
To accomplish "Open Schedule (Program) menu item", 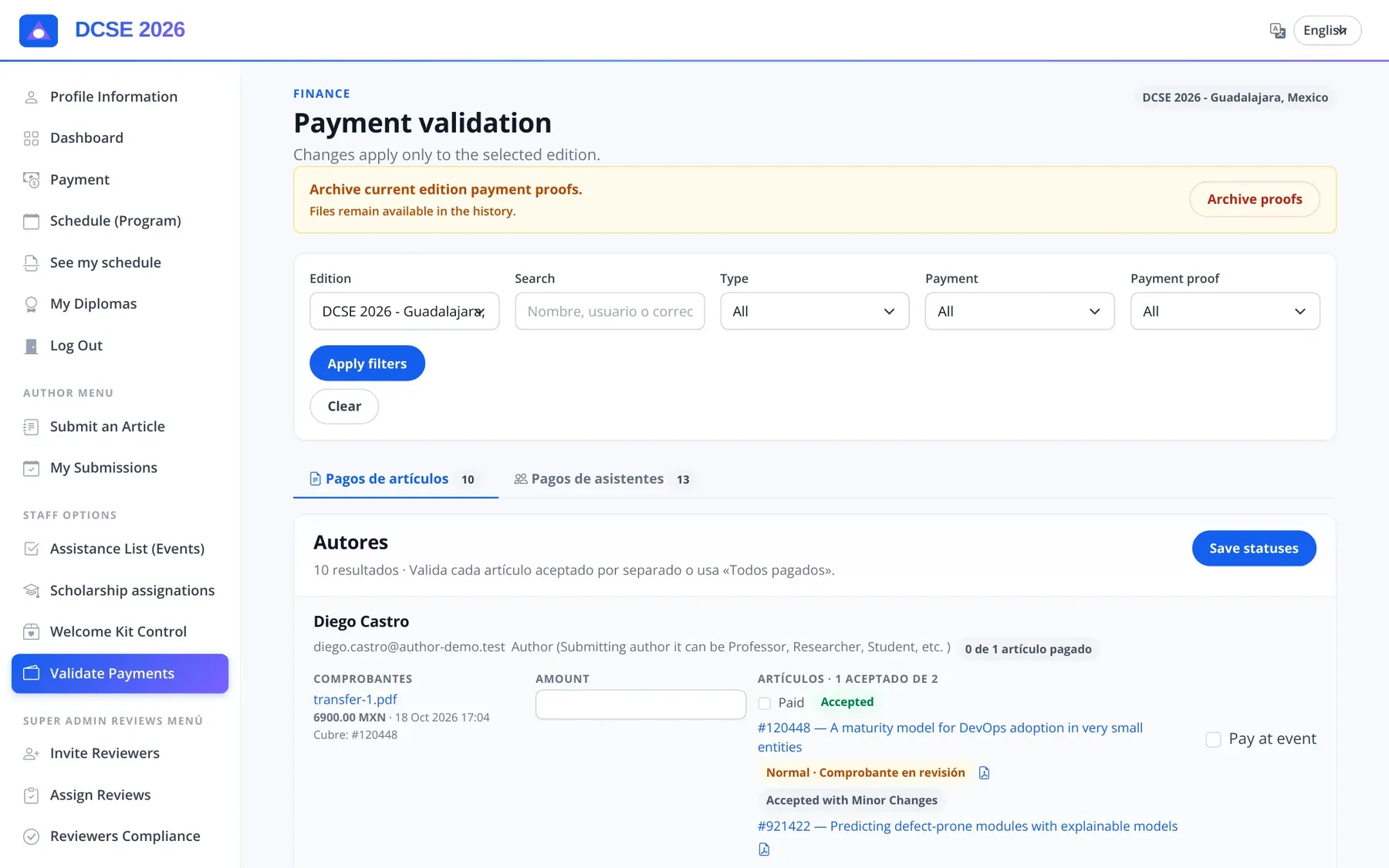I will pos(120,221).
